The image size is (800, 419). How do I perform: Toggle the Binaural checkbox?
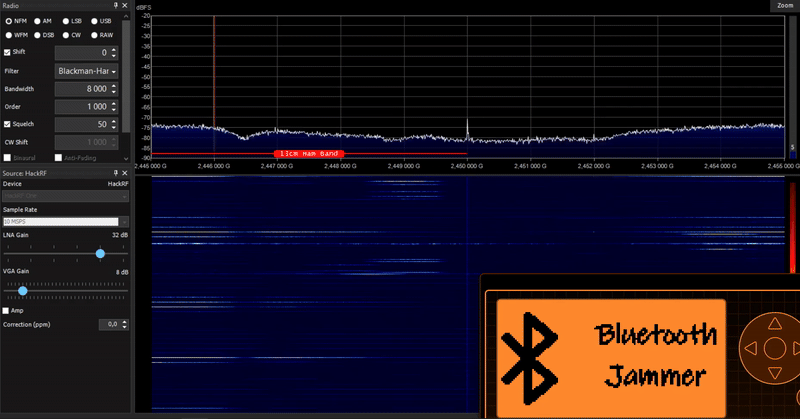click(x=7, y=158)
